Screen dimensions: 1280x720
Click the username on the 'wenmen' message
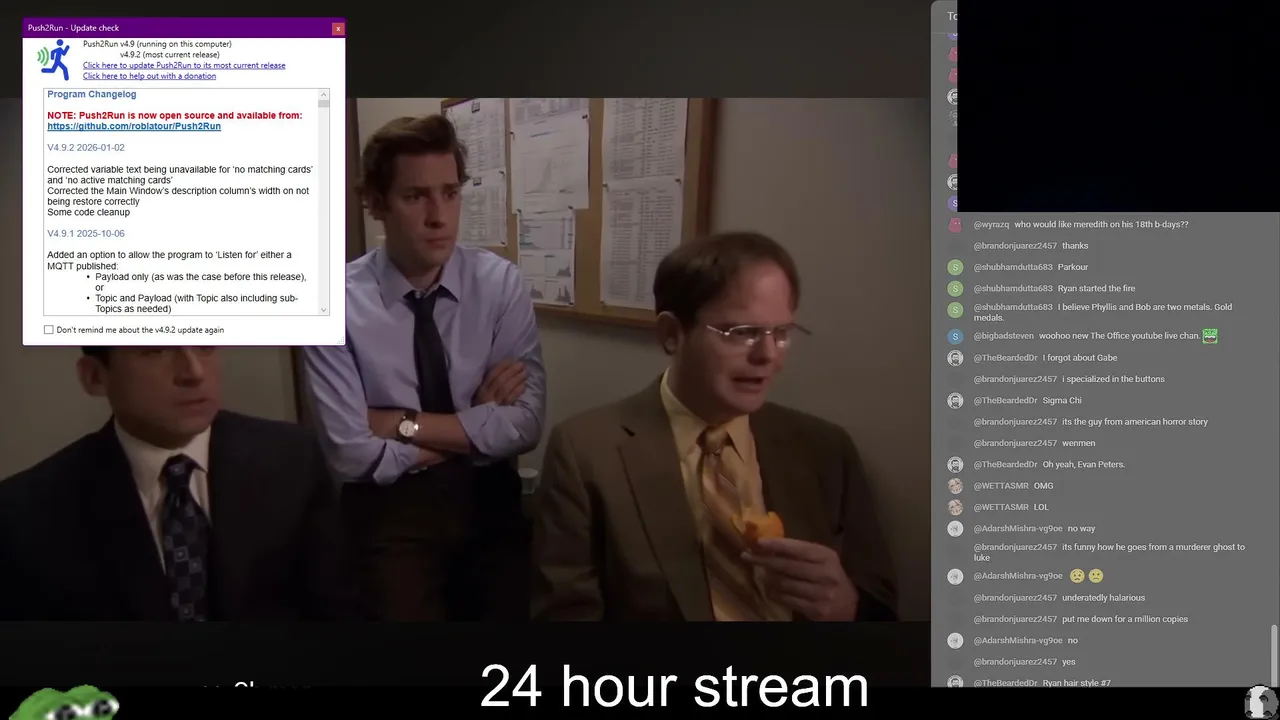click(1015, 443)
